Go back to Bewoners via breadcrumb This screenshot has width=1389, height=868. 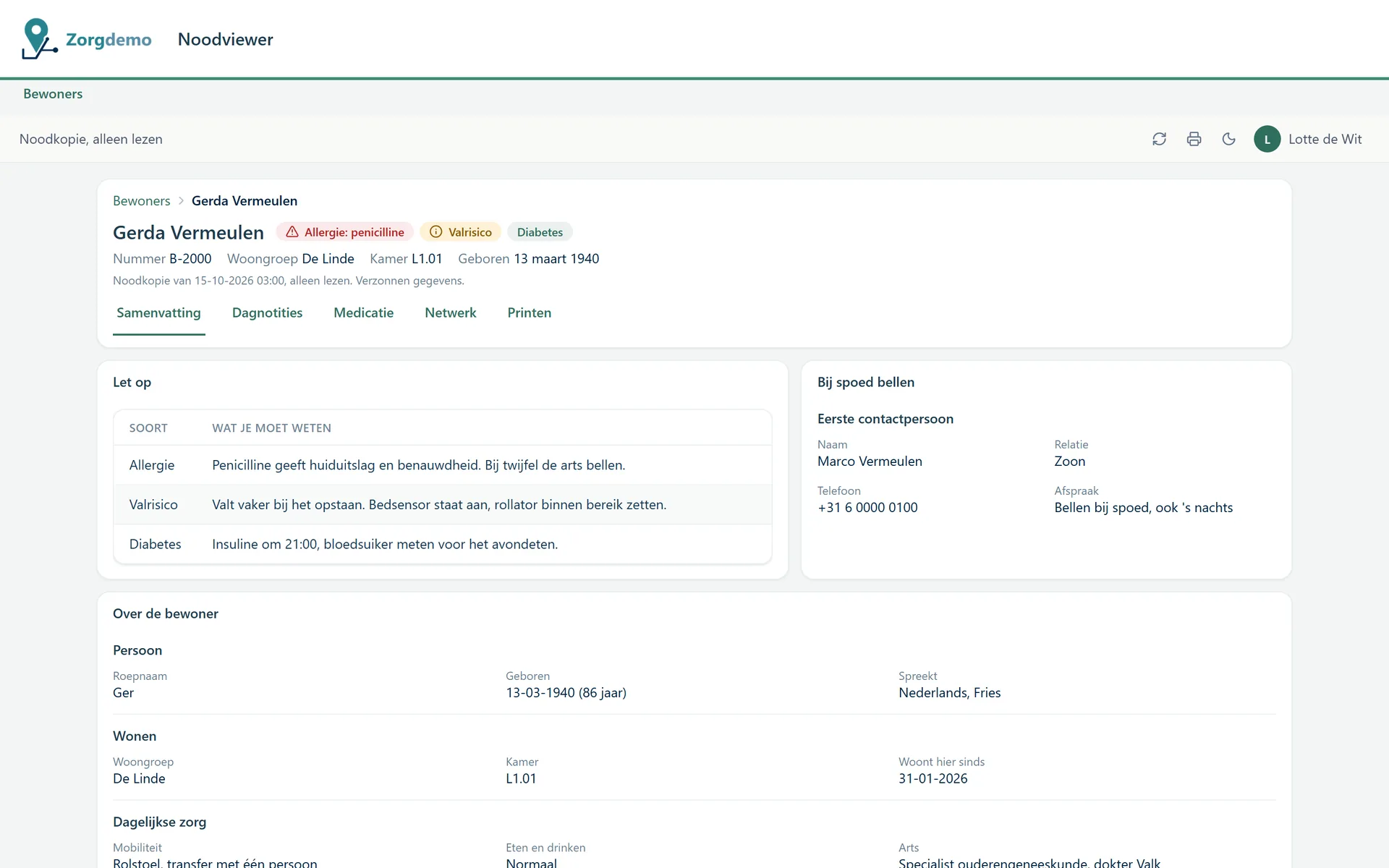[x=142, y=201]
